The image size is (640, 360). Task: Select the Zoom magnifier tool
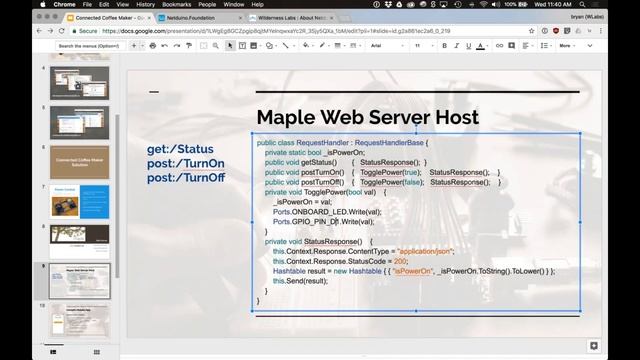[216, 46]
